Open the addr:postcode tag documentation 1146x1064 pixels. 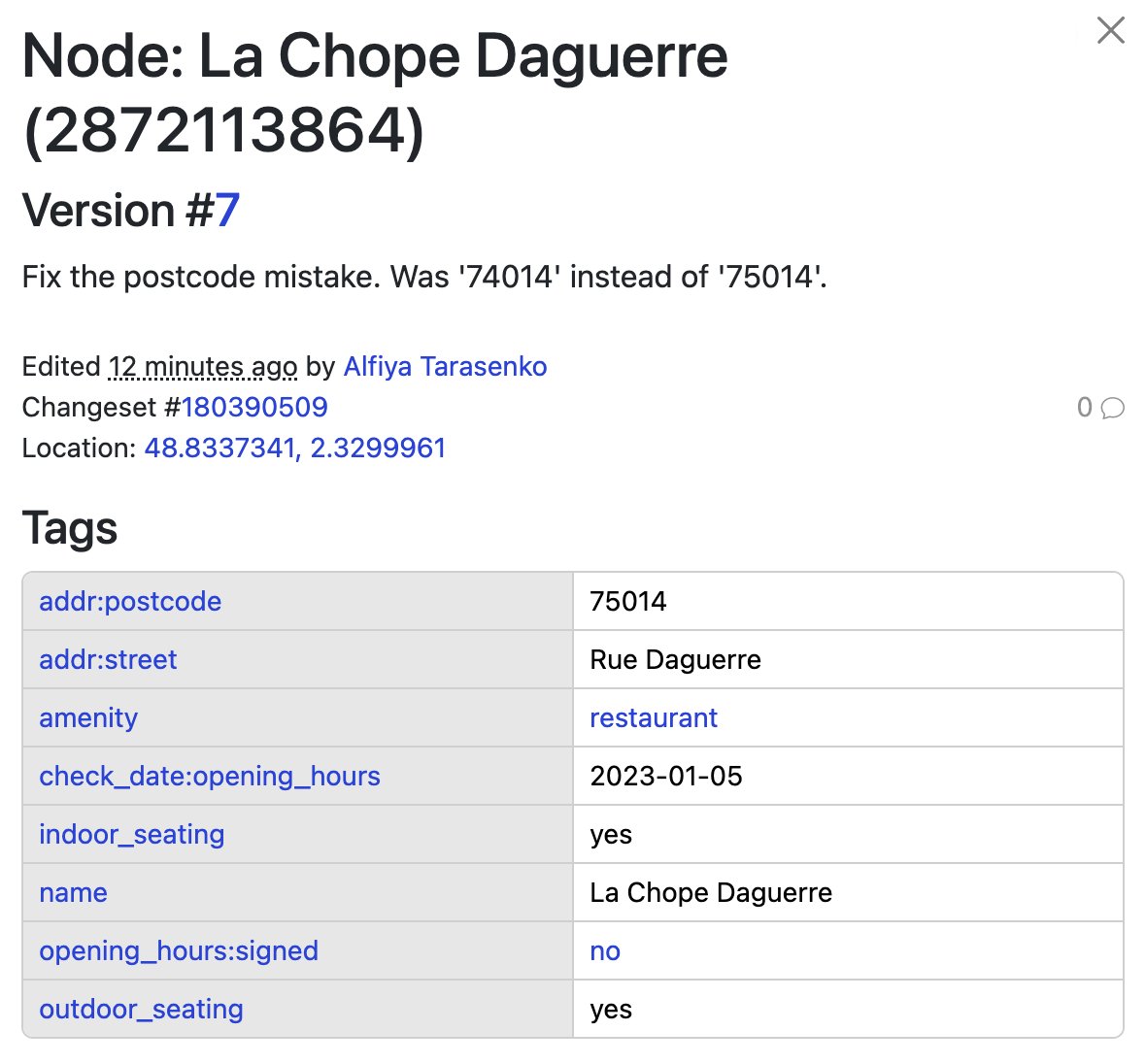129,601
